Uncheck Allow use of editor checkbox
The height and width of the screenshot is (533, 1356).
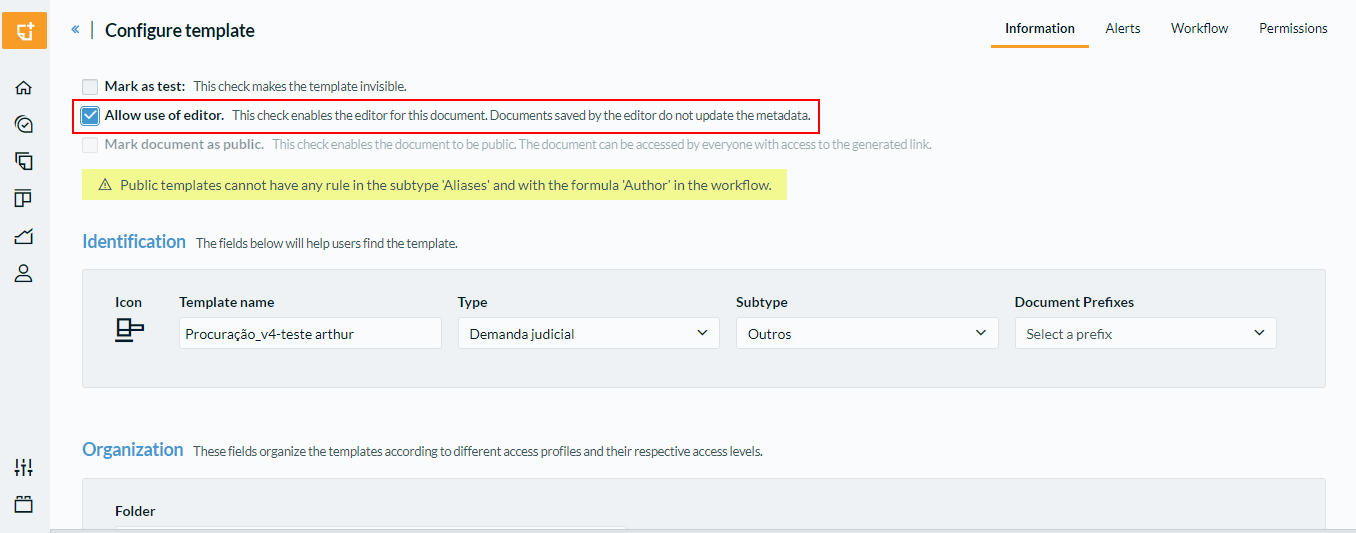pos(90,116)
